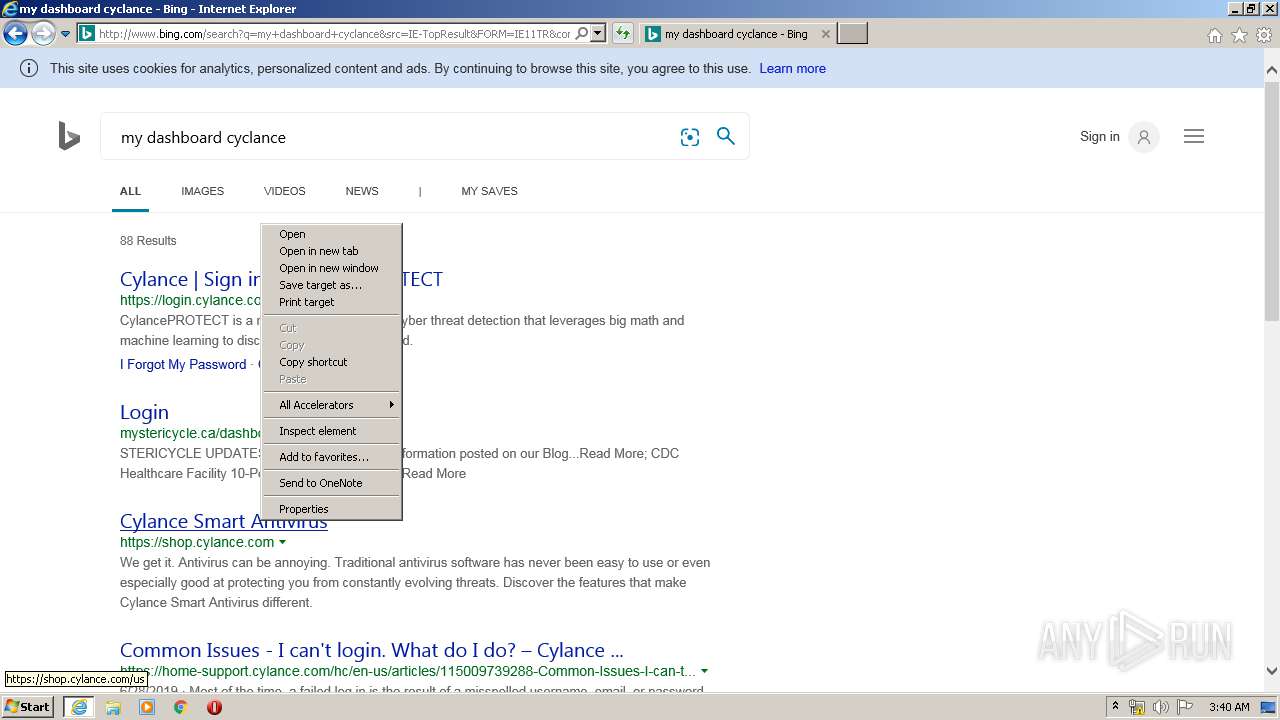Expand dropdown arrow beside home-support.cylance.com URL

coord(704,671)
